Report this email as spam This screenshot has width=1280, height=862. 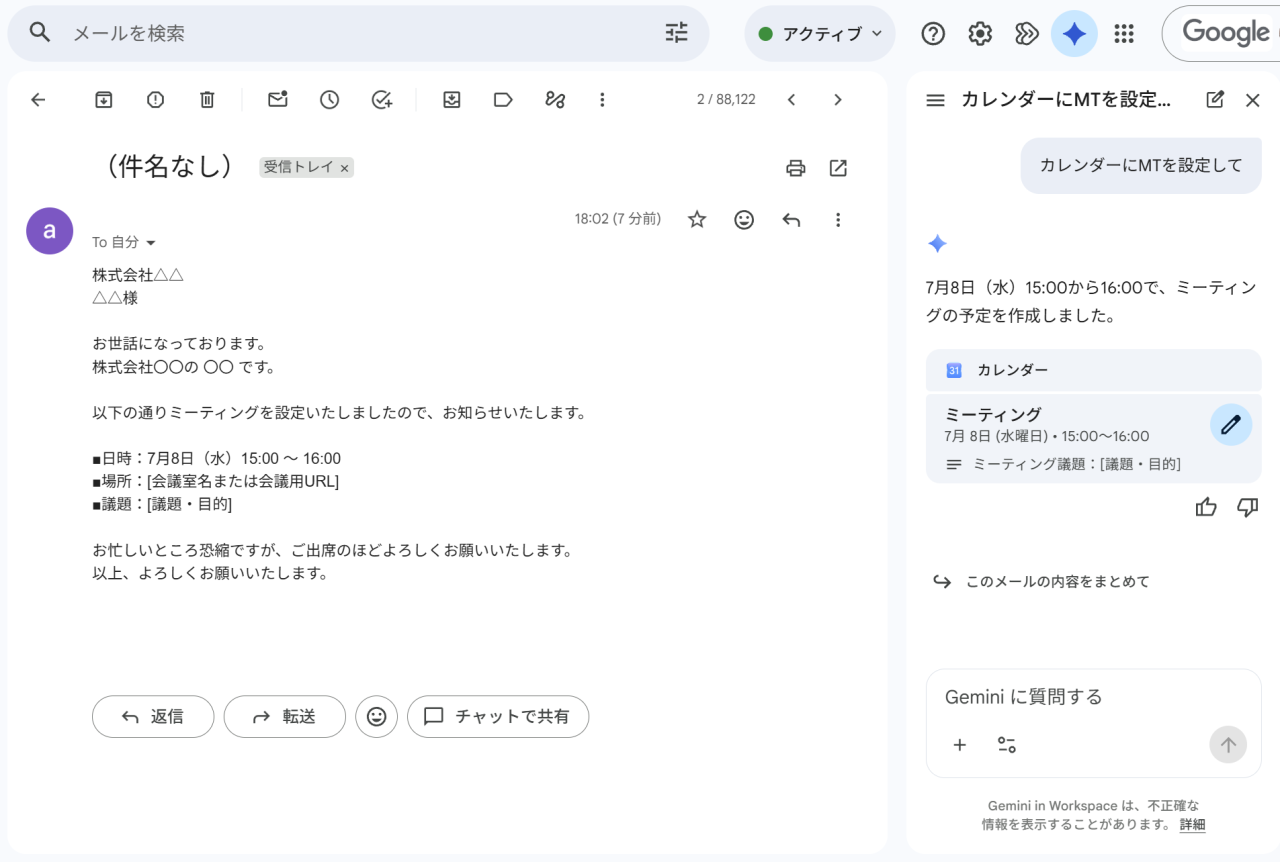(155, 99)
